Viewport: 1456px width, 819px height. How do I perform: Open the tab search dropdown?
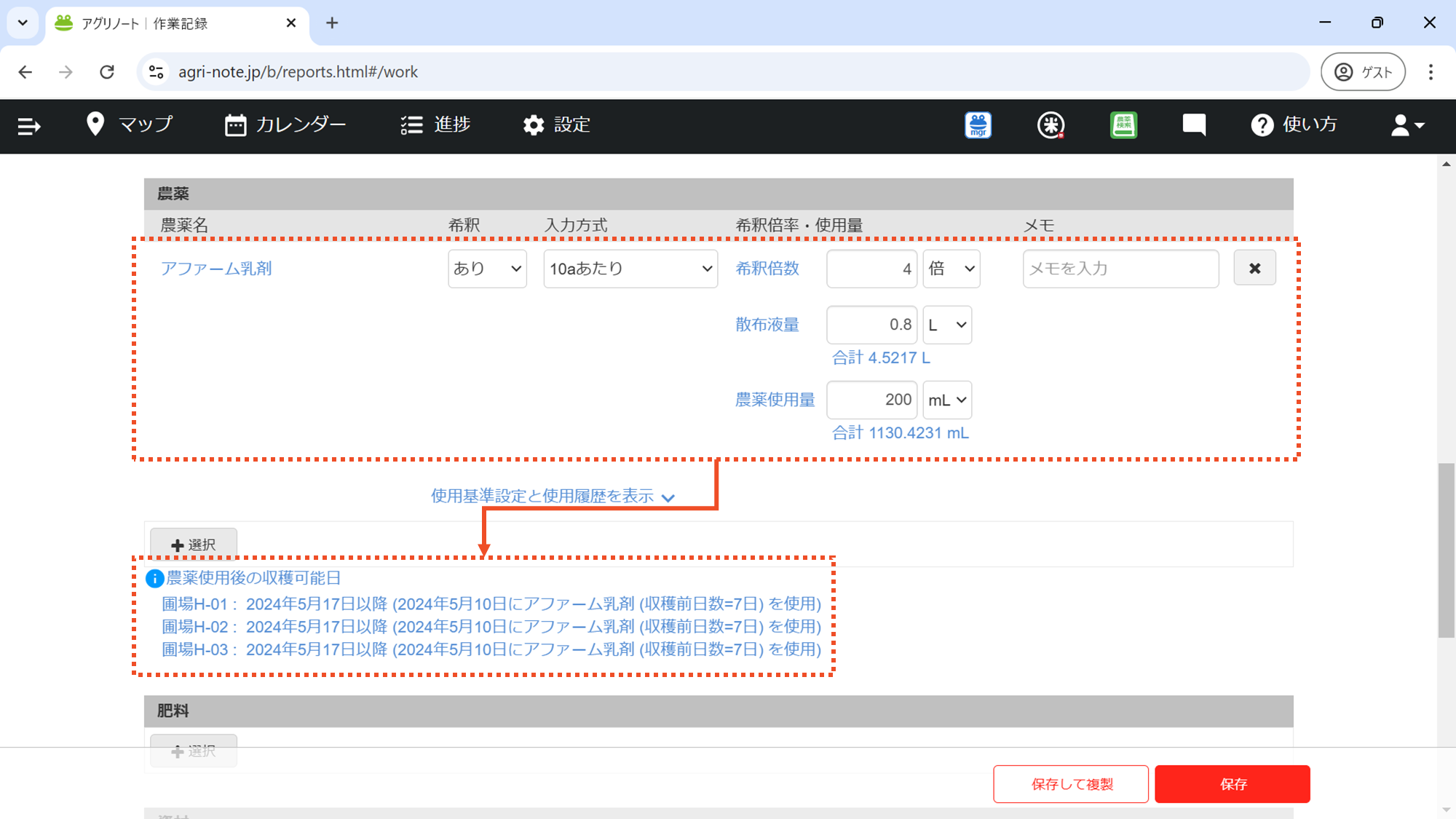23,23
